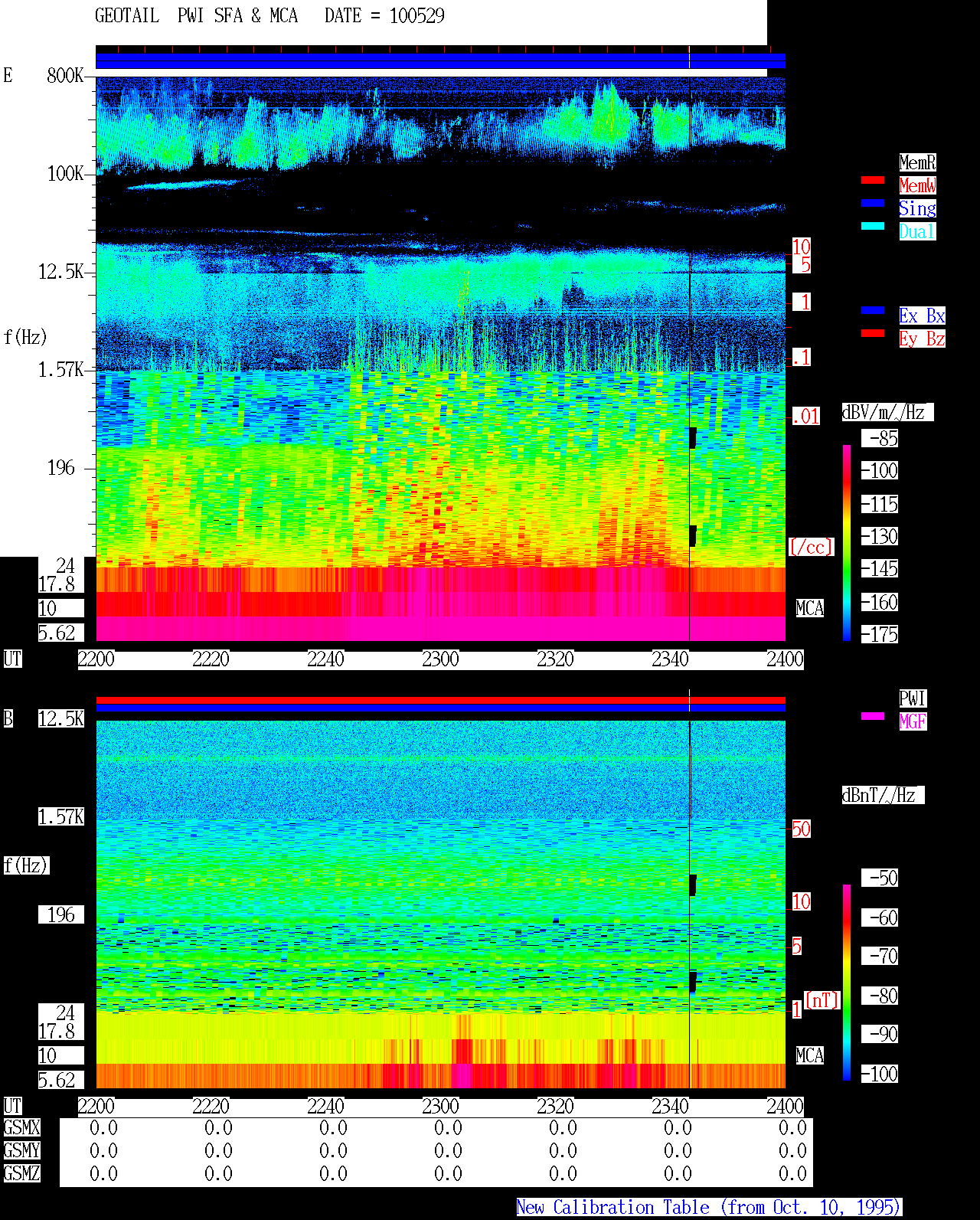Click the '5.62' frequency label of E panel
The width and height of the screenshot is (980, 1220).
pos(57,633)
